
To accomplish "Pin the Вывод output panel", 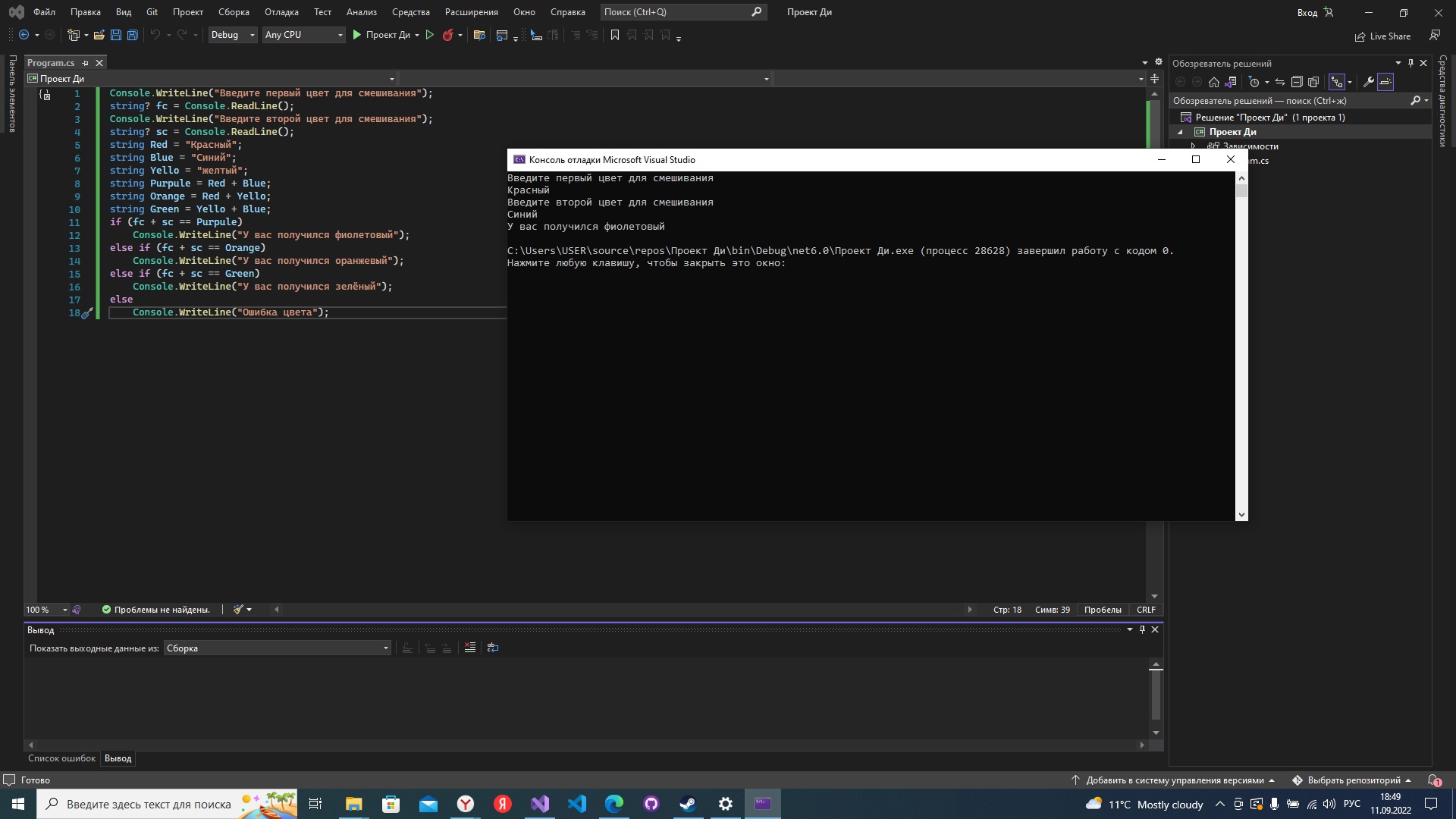I will click(1142, 629).
